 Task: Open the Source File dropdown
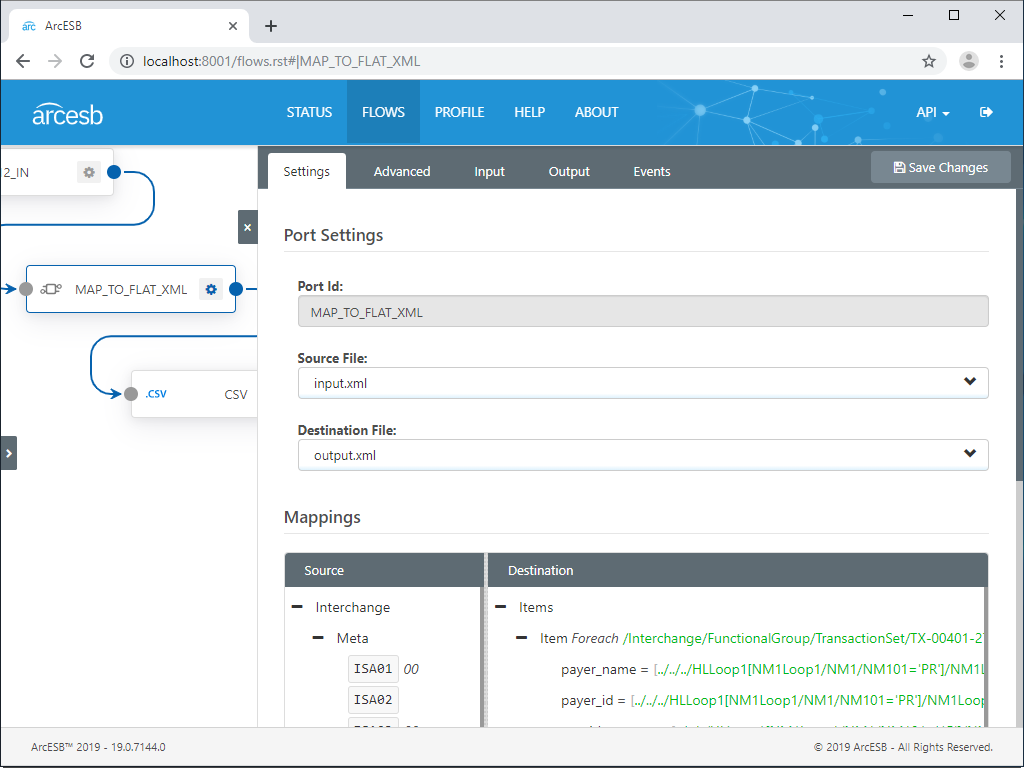click(x=969, y=382)
